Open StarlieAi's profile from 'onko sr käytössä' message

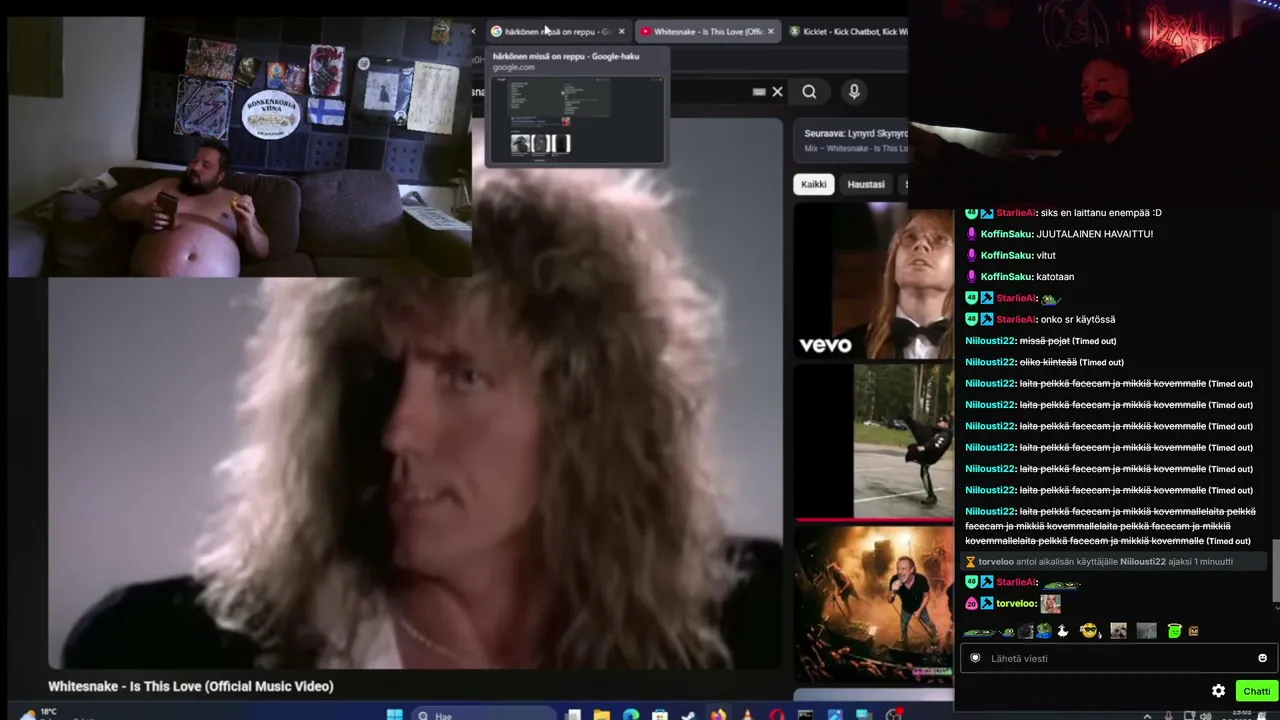(x=1016, y=320)
